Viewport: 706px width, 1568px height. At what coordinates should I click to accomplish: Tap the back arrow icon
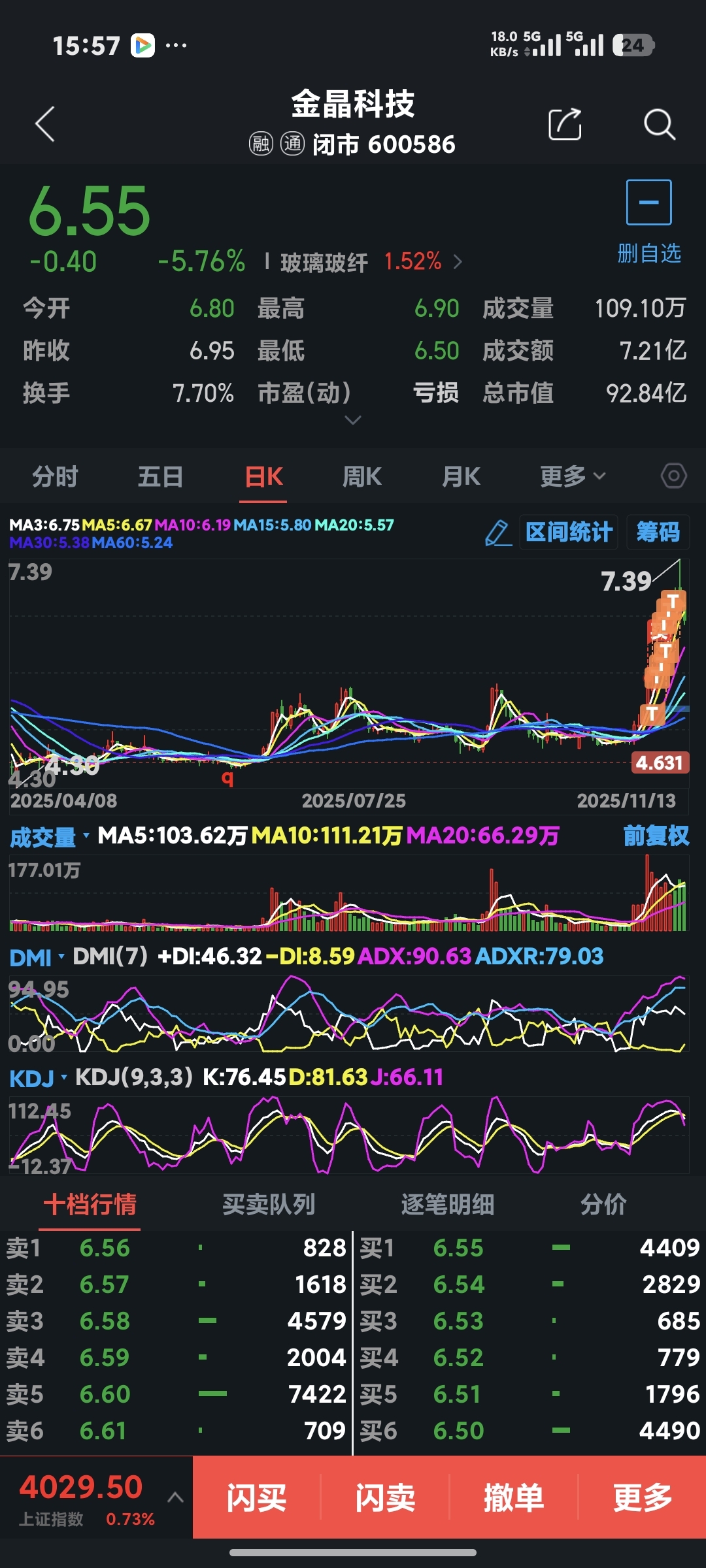(x=44, y=124)
